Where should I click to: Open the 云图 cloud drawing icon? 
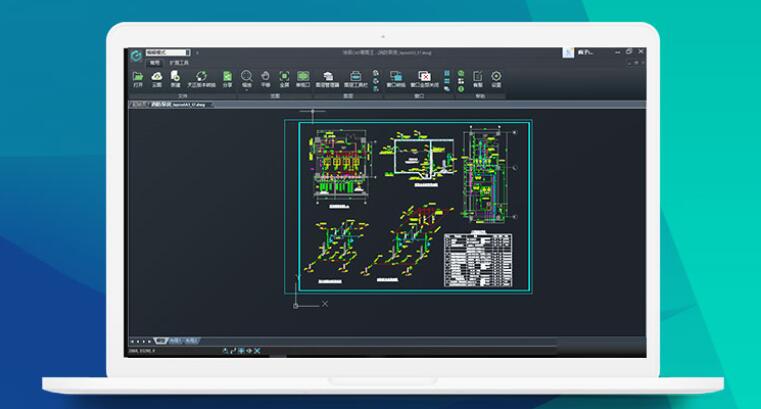pyautogui.click(x=156, y=76)
